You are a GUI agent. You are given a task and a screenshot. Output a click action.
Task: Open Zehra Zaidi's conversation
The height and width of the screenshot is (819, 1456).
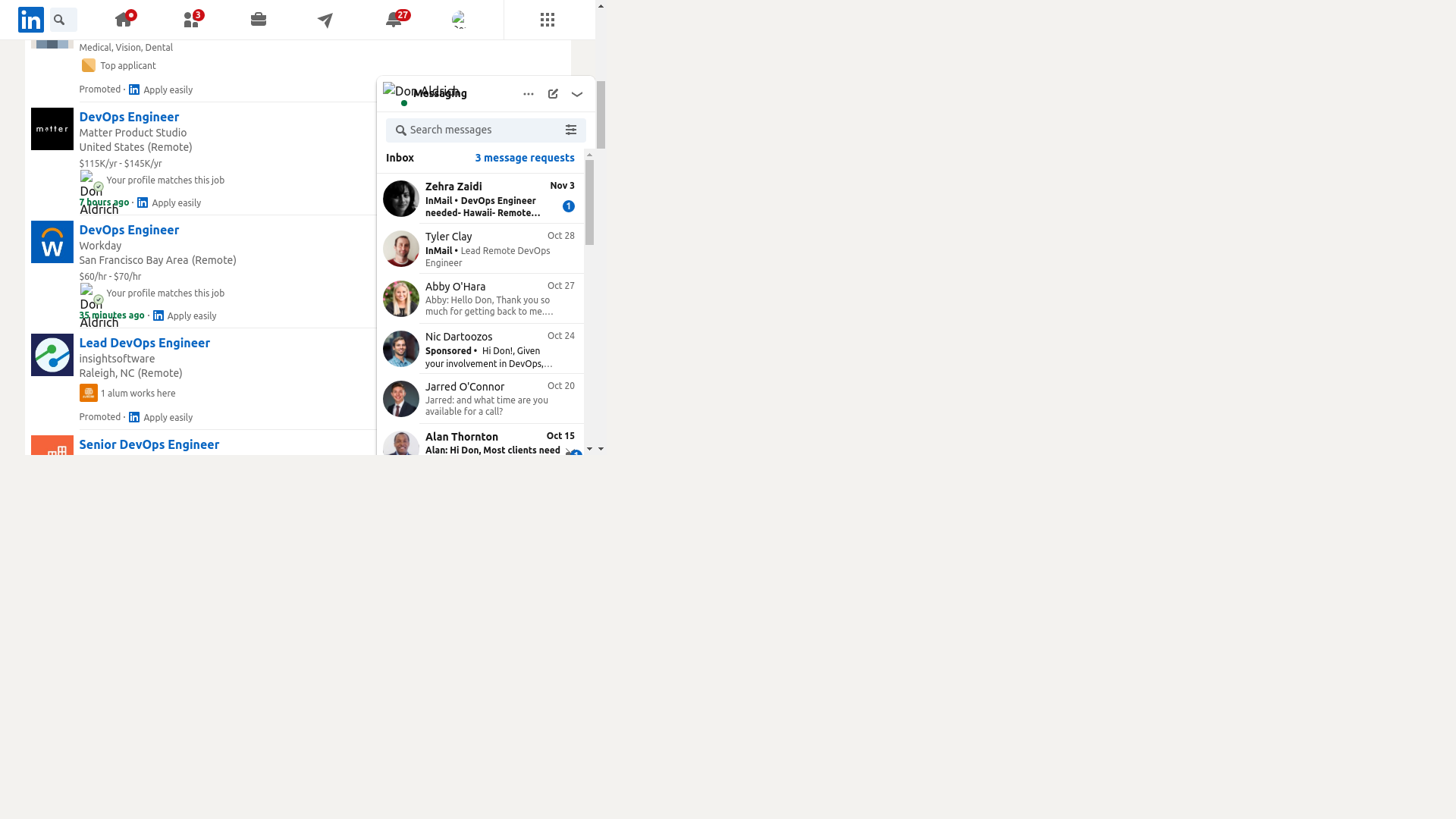482,199
